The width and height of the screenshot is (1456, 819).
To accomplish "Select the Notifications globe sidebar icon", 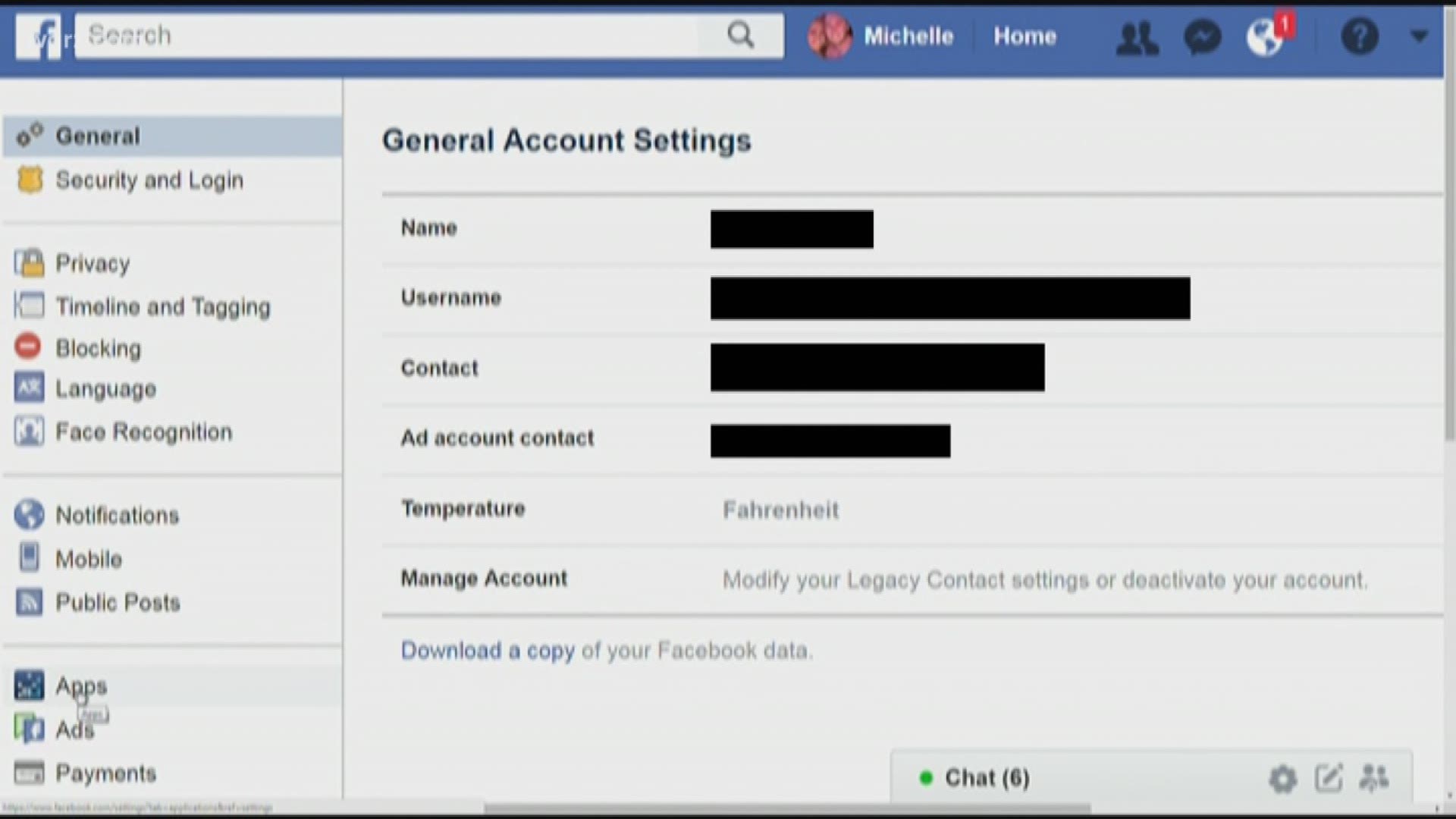I will point(29,515).
